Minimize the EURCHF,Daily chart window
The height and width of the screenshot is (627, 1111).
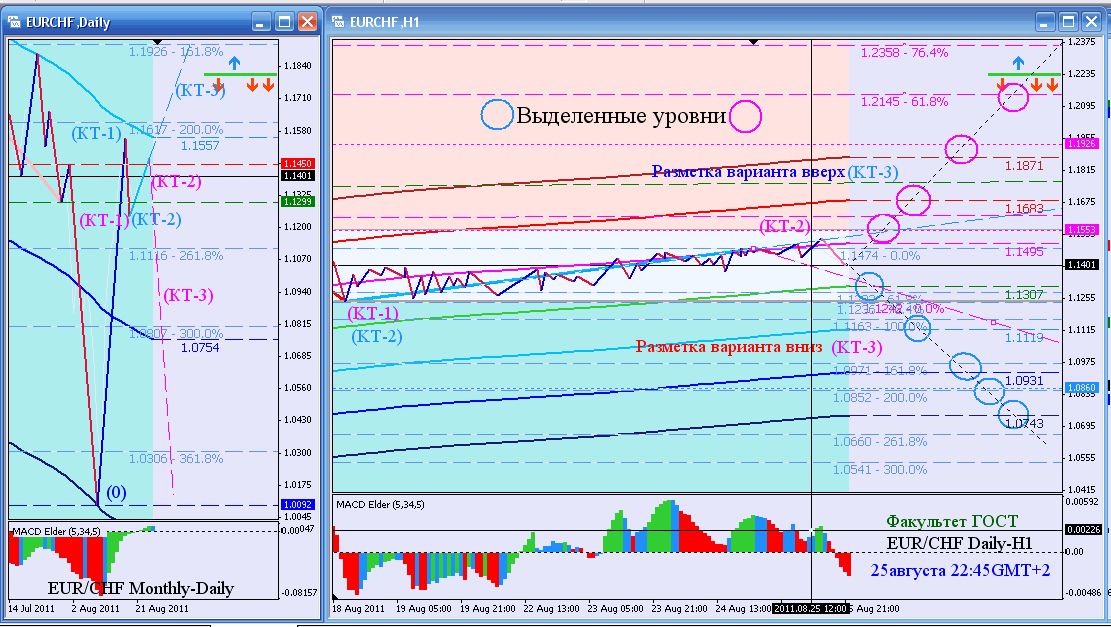click(x=261, y=22)
